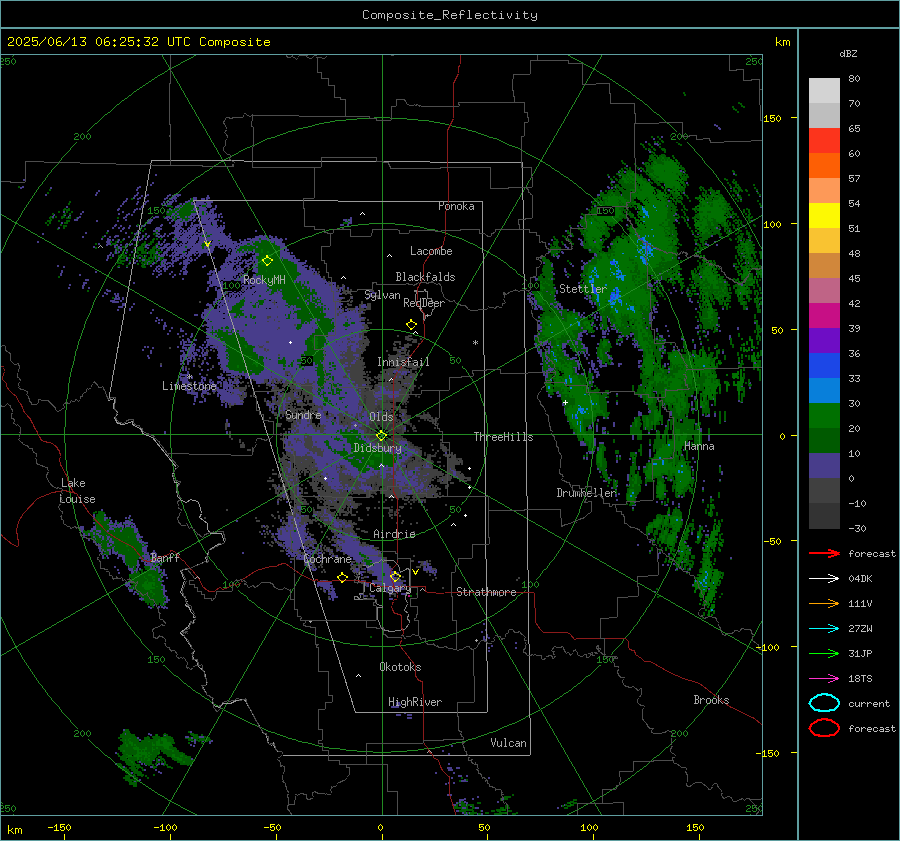Click the 20 dBZ green color swatch
The height and width of the screenshot is (841, 900).
click(824, 415)
